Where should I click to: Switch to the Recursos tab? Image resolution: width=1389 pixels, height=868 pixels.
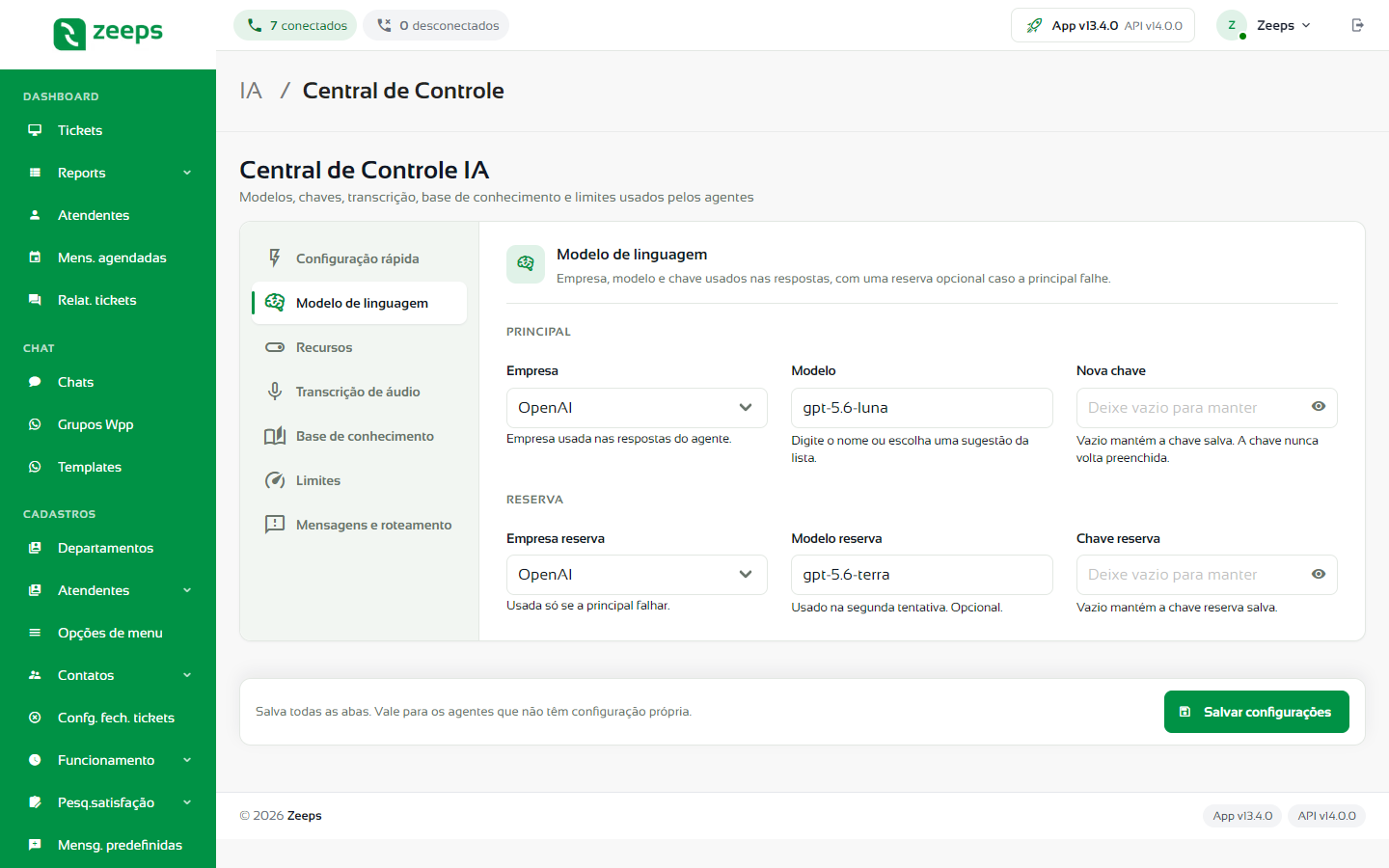359,347
